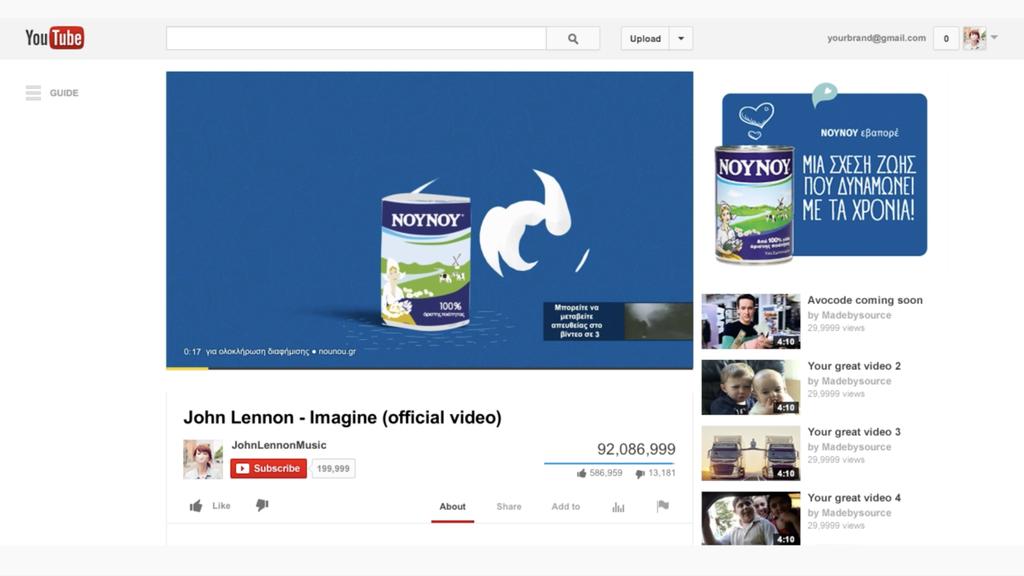Subscribe to JohnLennonMusic channel
This screenshot has height=576, width=1024.
[268, 468]
